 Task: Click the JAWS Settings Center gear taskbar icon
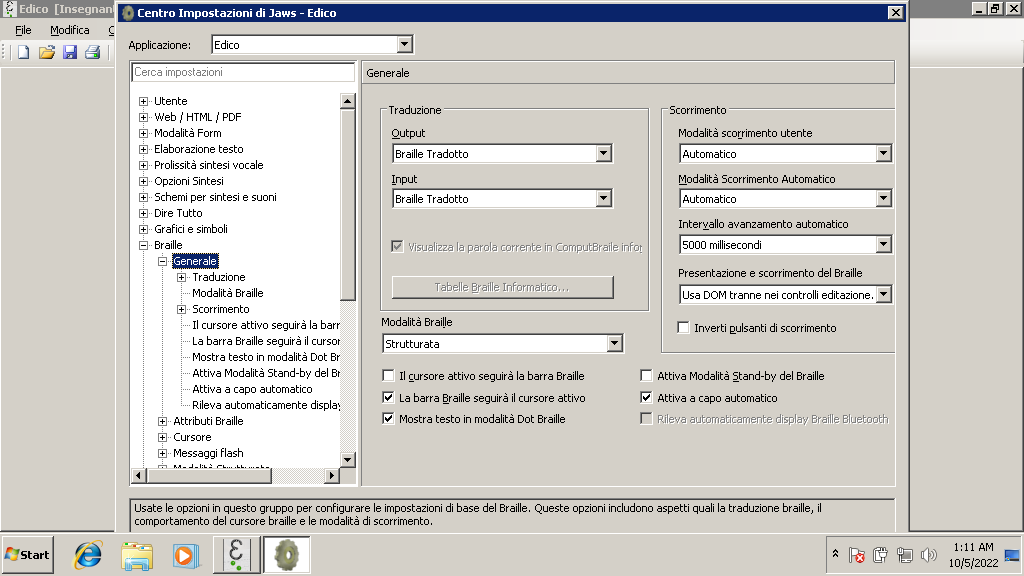pos(286,555)
